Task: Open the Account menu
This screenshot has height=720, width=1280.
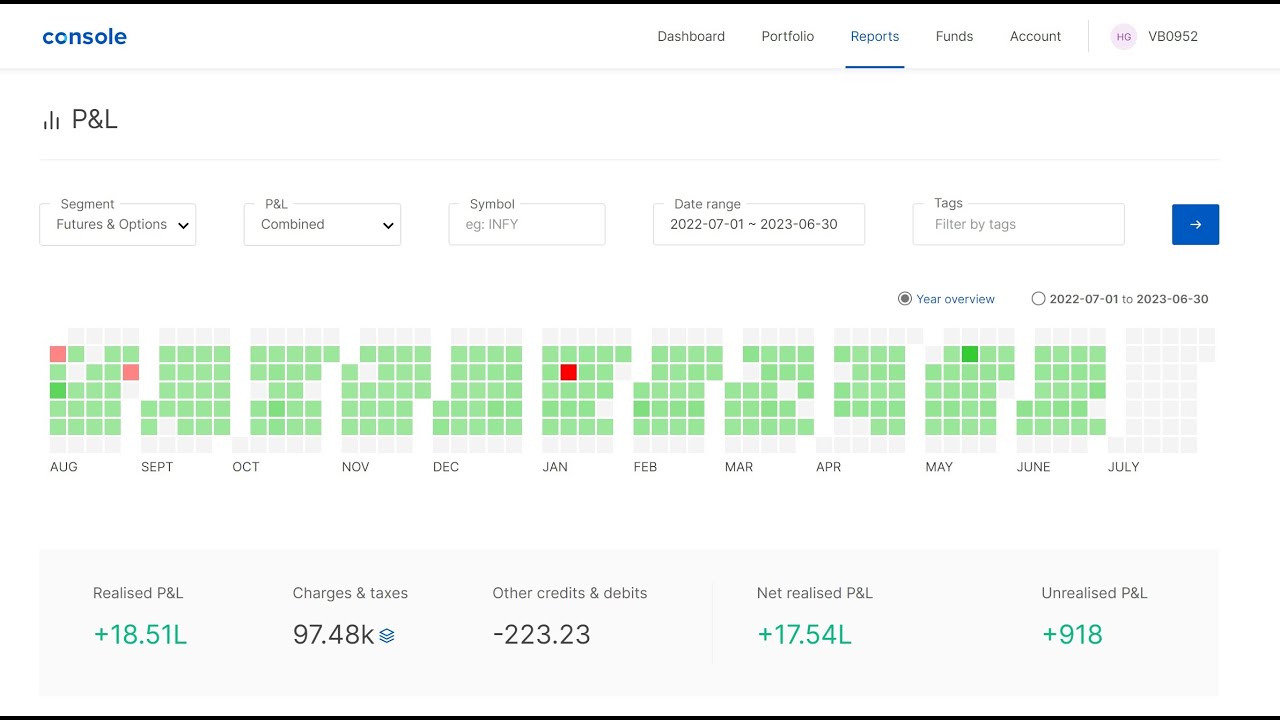Action: click(1035, 37)
